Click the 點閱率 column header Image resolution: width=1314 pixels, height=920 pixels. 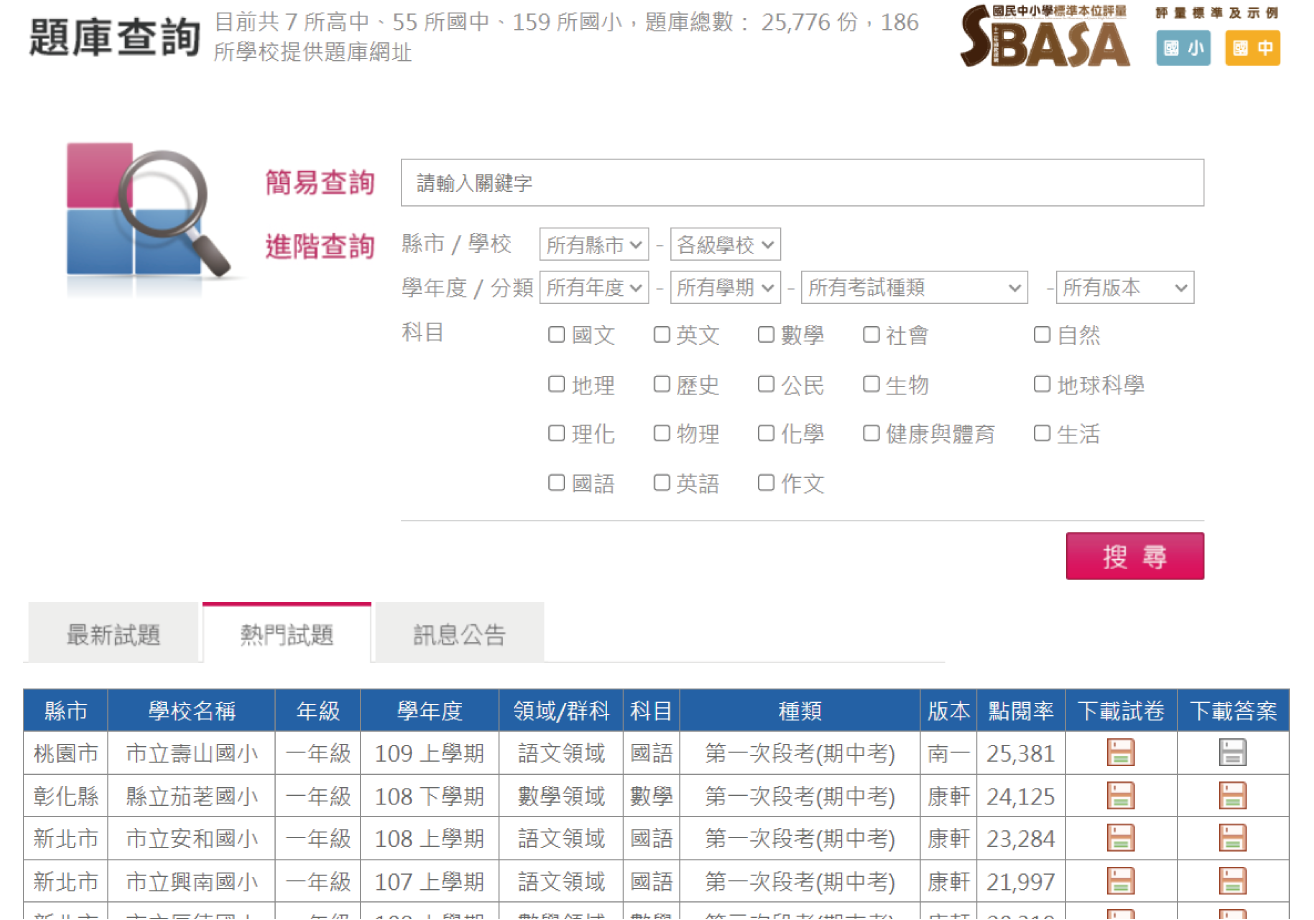click(x=1020, y=711)
